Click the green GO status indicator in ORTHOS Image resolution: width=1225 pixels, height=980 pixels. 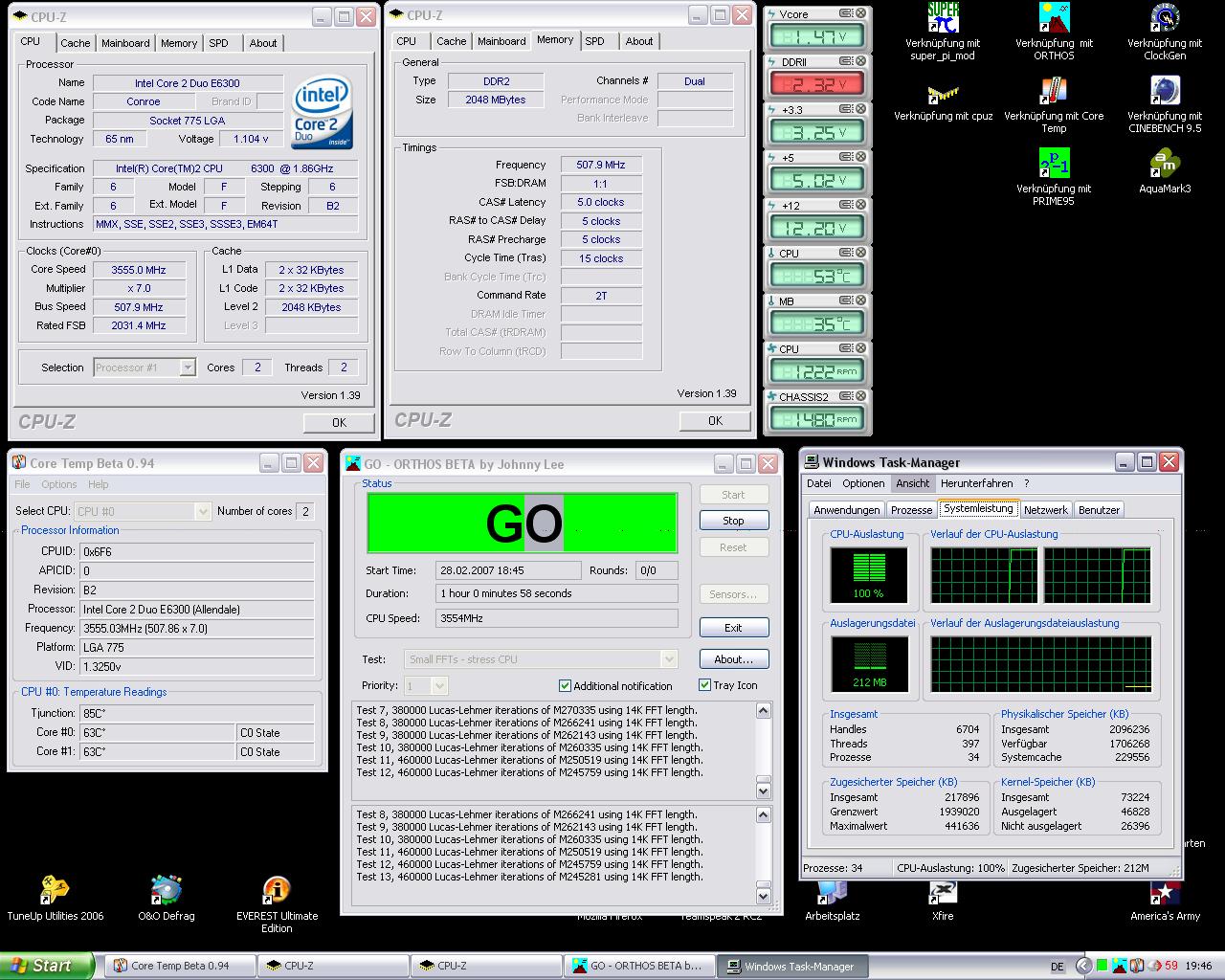click(x=523, y=523)
